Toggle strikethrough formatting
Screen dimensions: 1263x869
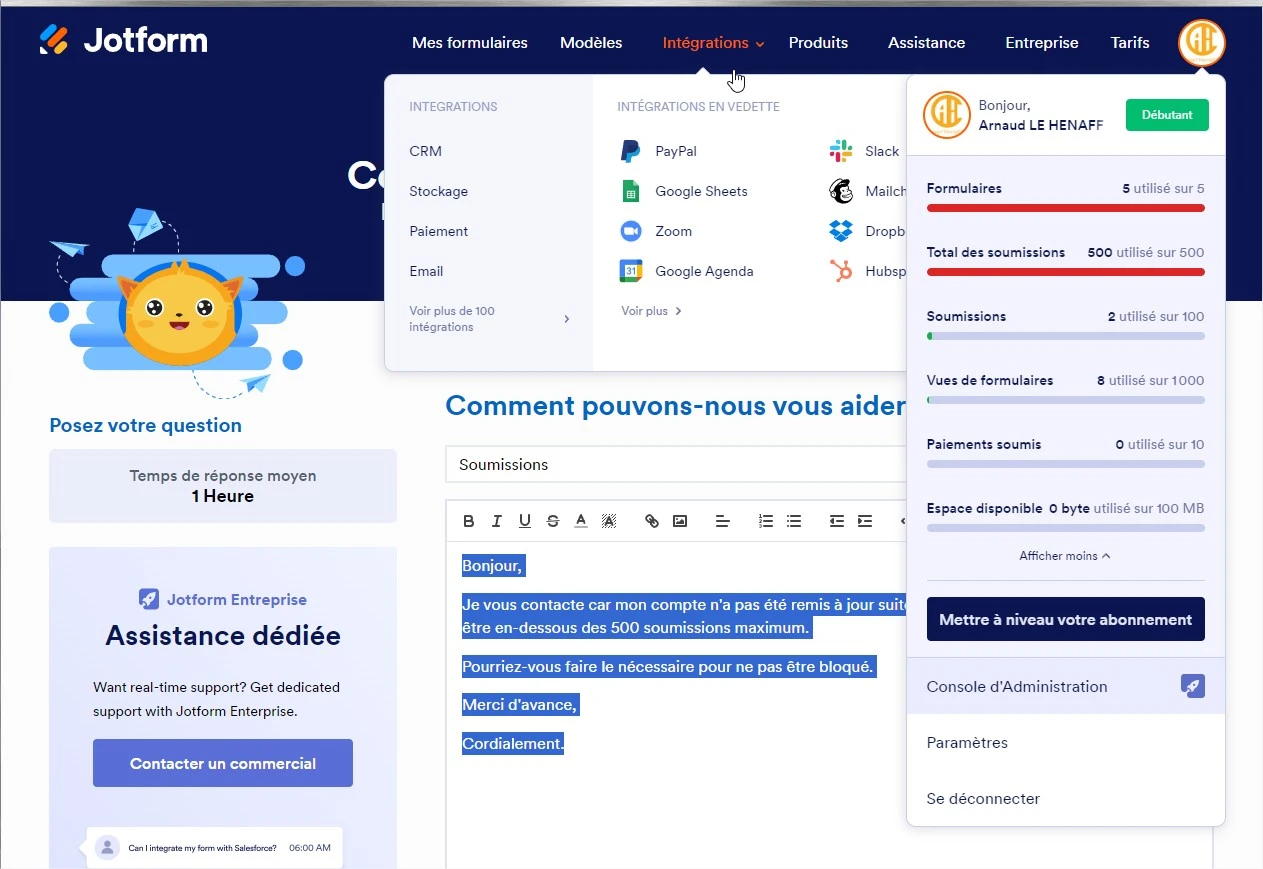click(x=552, y=520)
